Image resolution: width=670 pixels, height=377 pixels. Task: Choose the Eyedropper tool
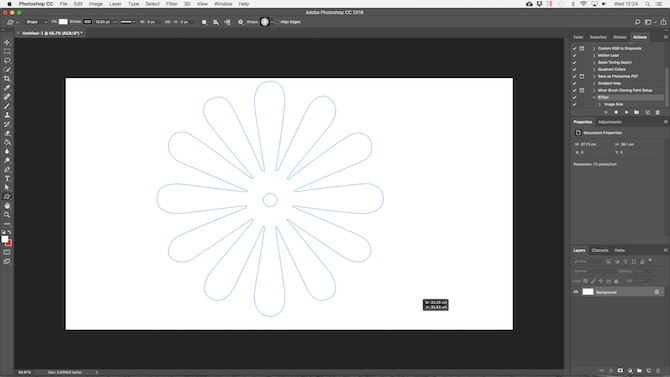(7, 88)
